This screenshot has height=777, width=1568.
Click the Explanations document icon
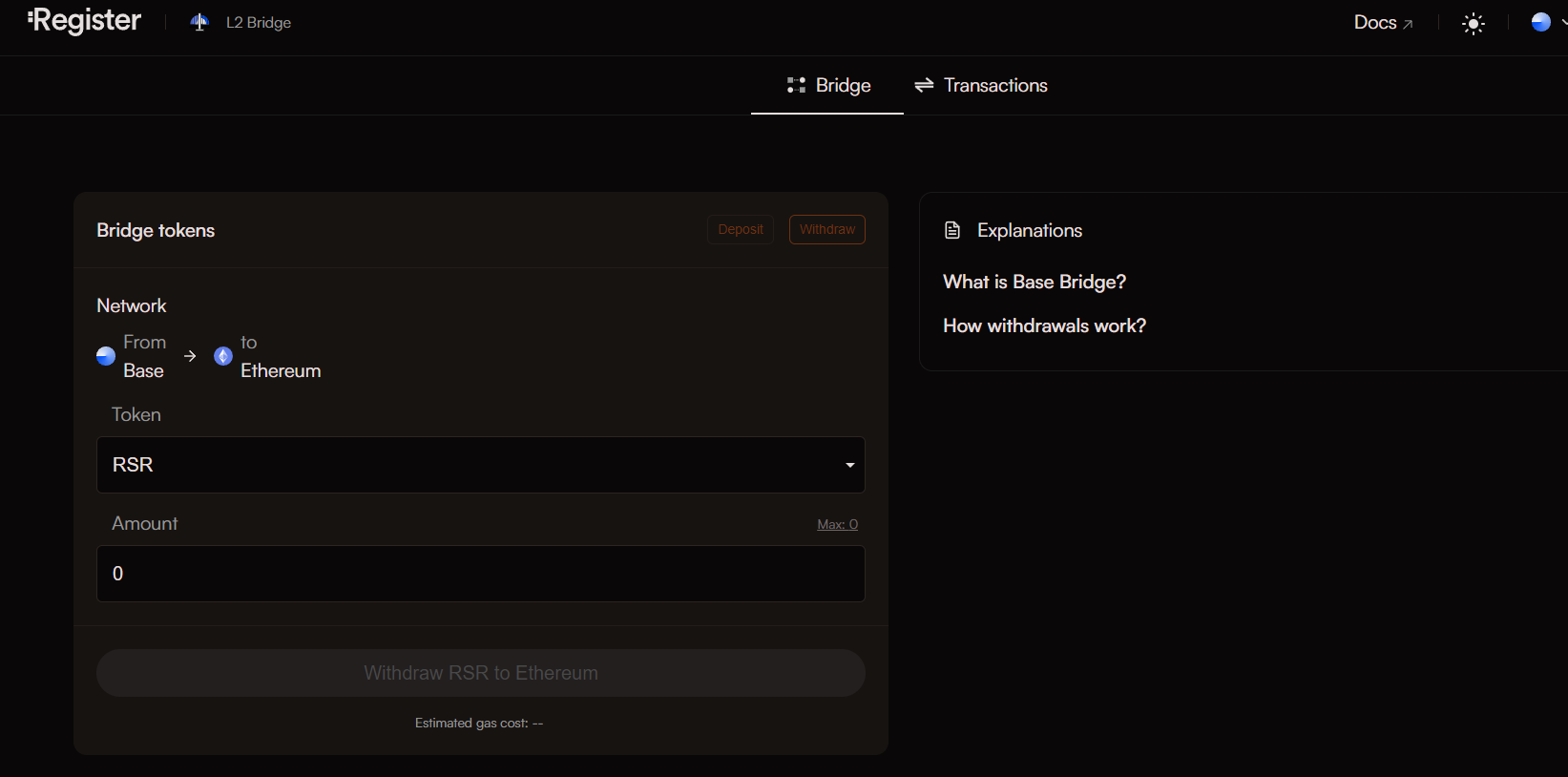pos(951,230)
